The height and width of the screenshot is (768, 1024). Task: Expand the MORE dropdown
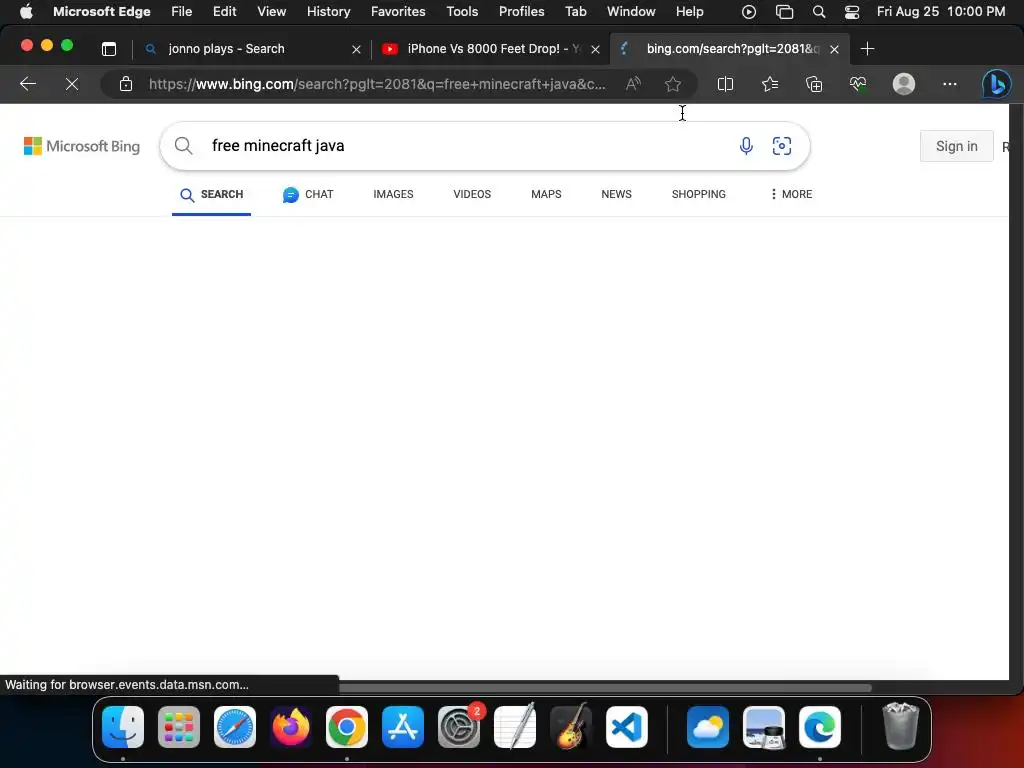792,195
